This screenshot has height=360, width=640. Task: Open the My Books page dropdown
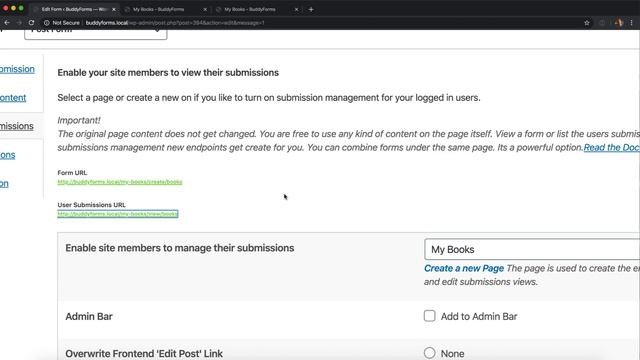point(532,249)
